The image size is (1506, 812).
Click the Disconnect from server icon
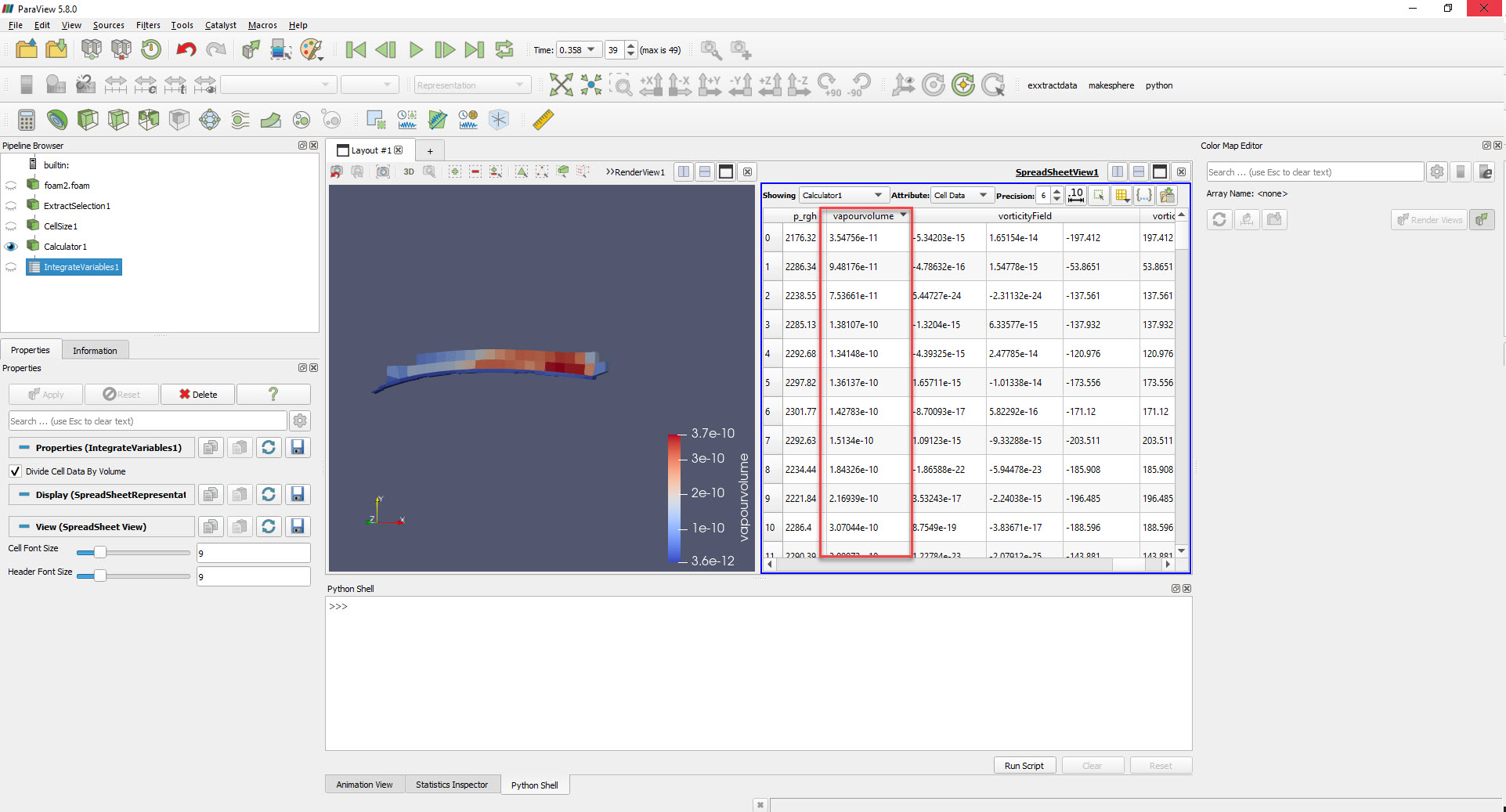[x=121, y=49]
